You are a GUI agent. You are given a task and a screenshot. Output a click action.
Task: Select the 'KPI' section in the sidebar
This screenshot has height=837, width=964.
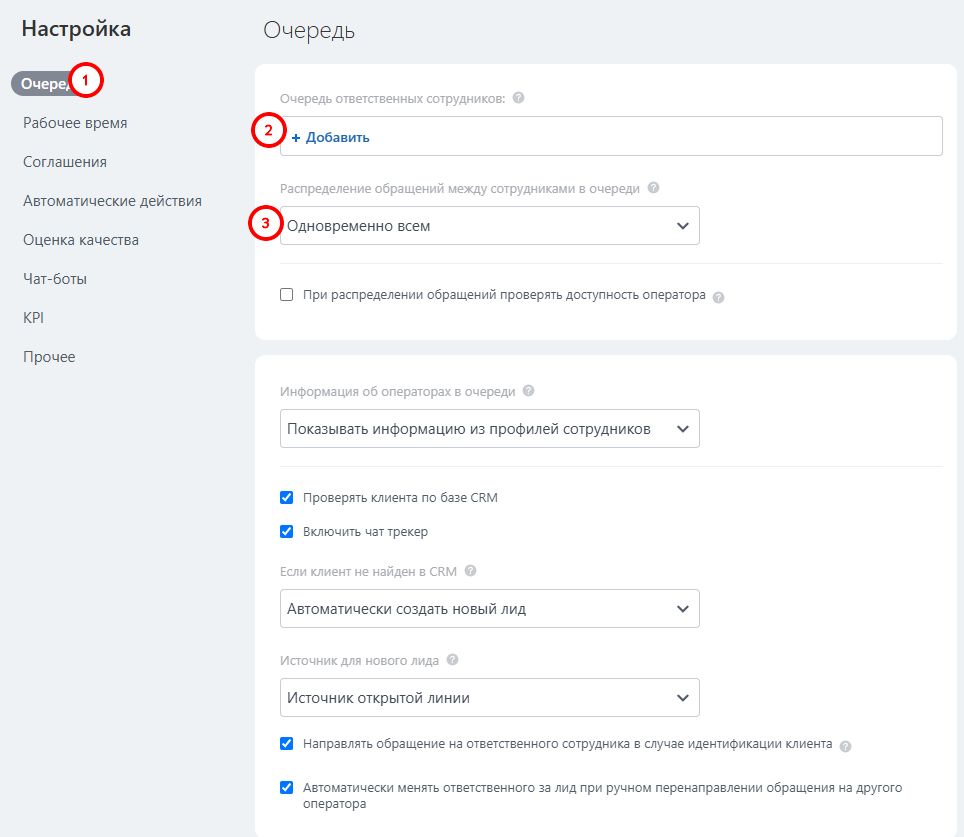tap(33, 317)
